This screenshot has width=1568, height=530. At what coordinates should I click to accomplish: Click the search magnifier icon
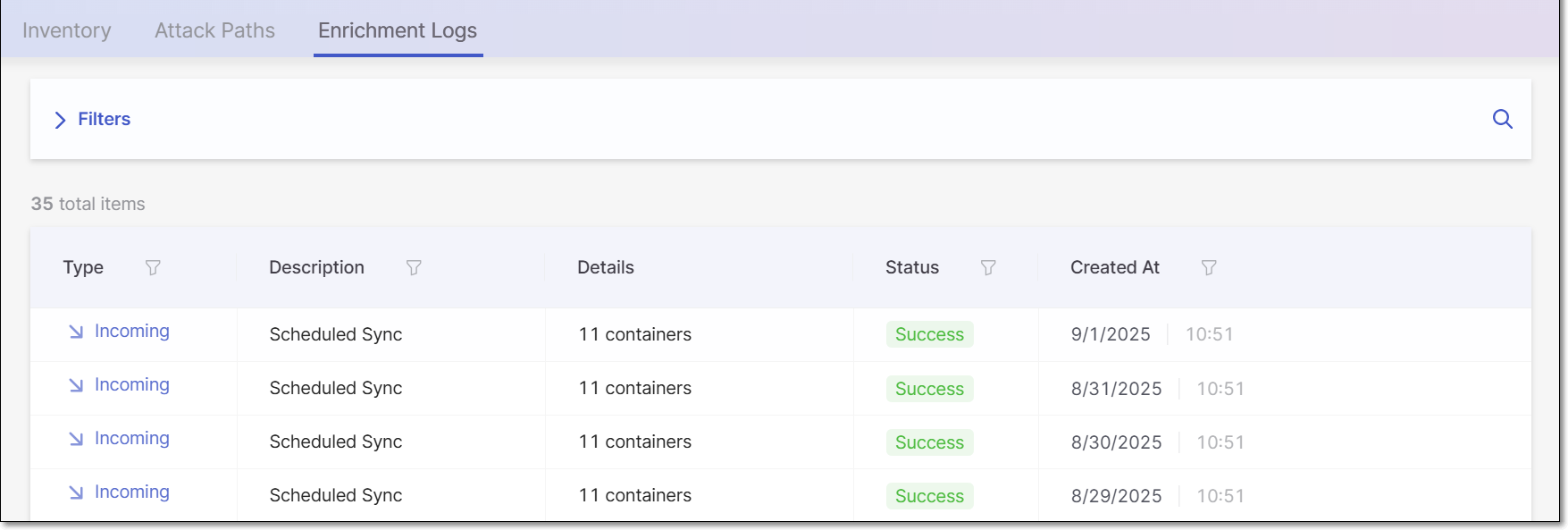(1502, 119)
